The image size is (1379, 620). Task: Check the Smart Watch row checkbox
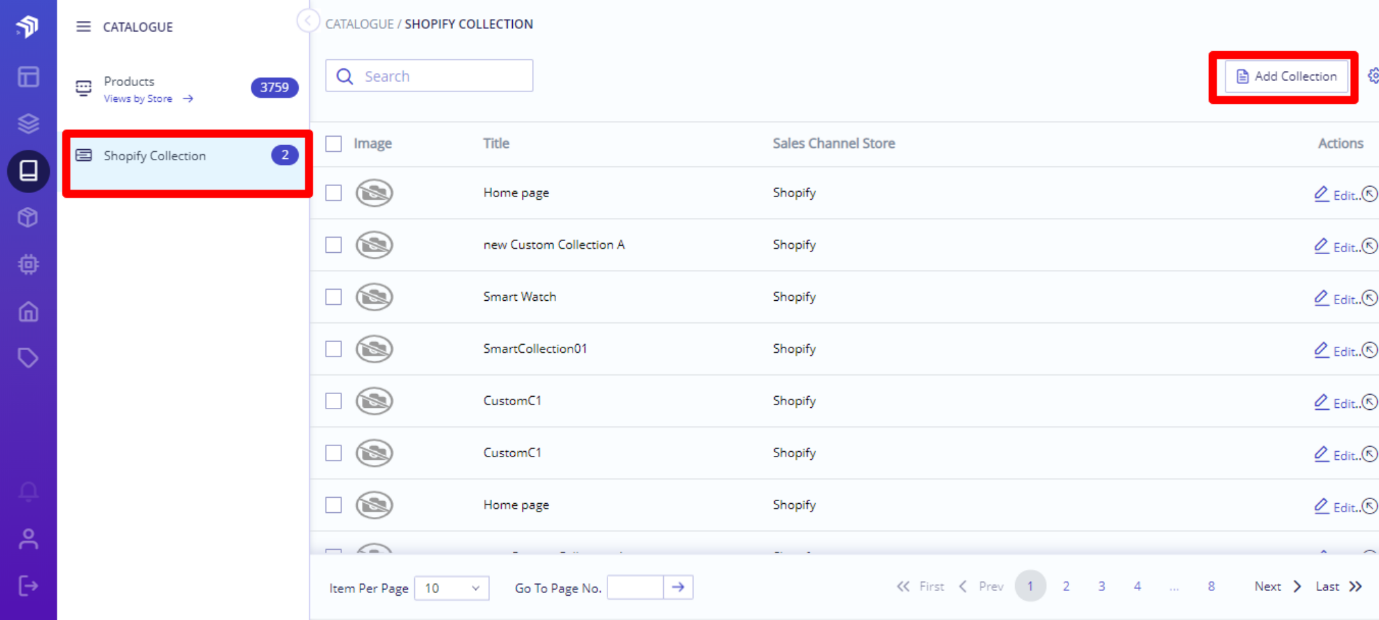click(334, 297)
